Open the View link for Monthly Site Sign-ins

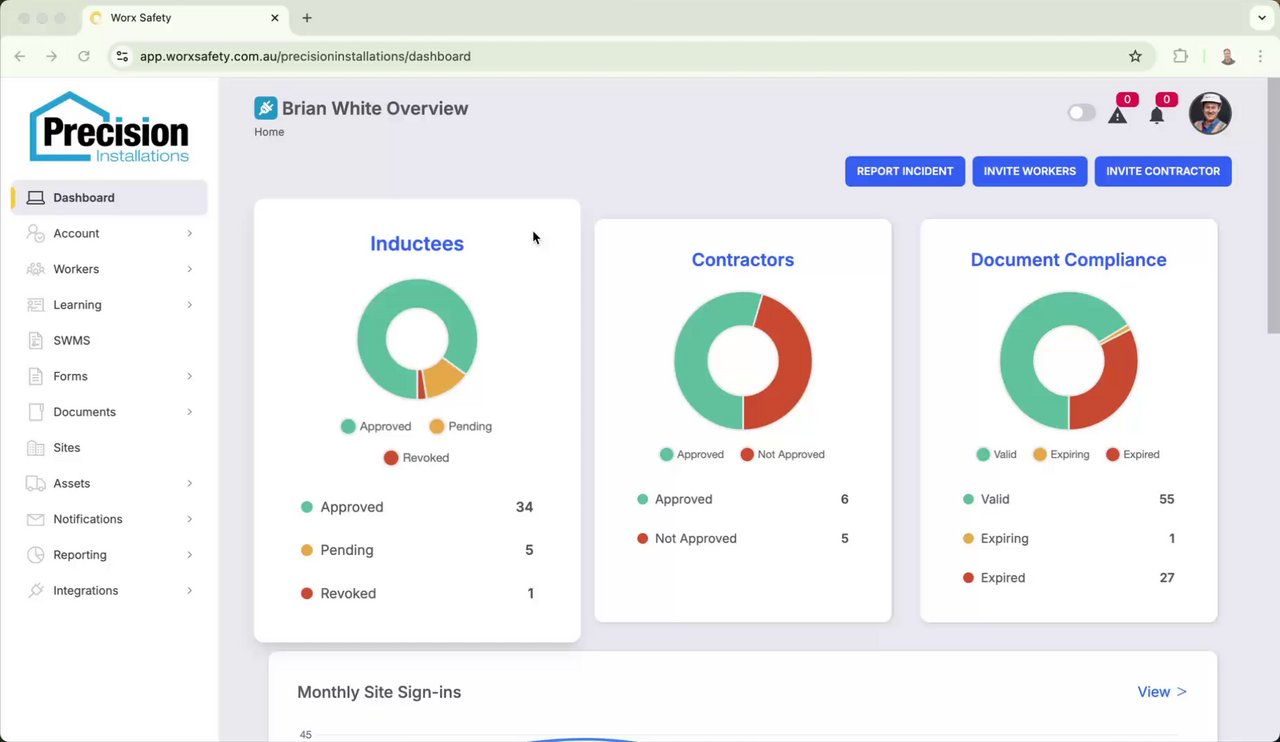point(1162,692)
